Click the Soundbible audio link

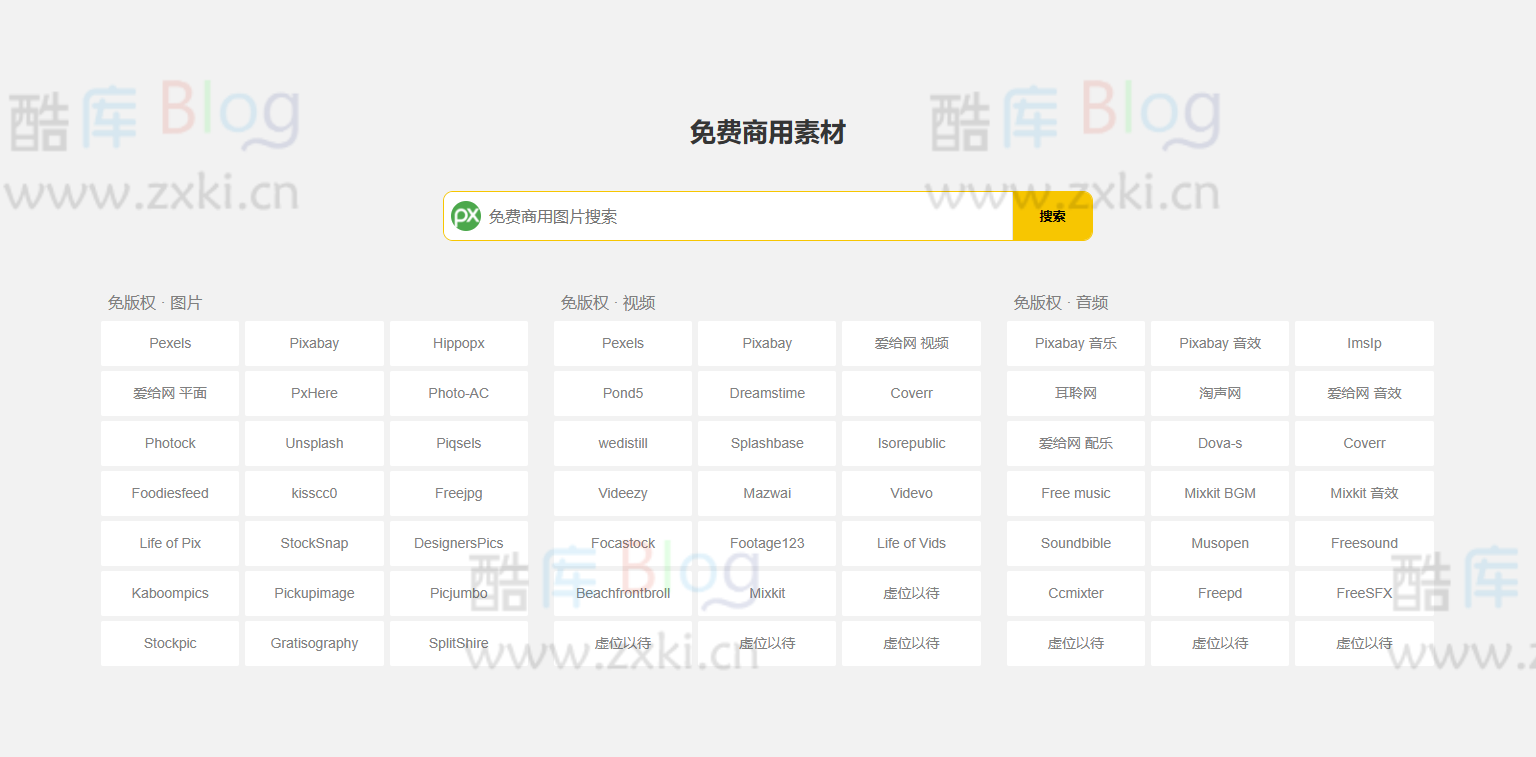pyautogui.click(x=1075, y=543)
